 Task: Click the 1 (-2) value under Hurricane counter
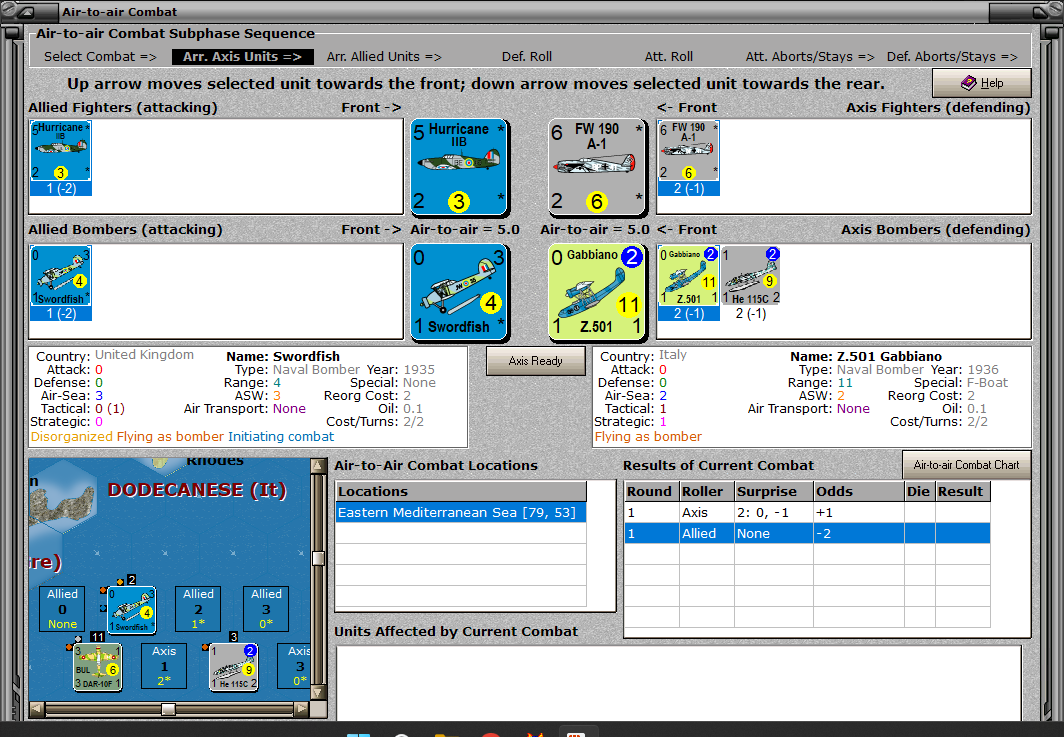click(60, 189)
